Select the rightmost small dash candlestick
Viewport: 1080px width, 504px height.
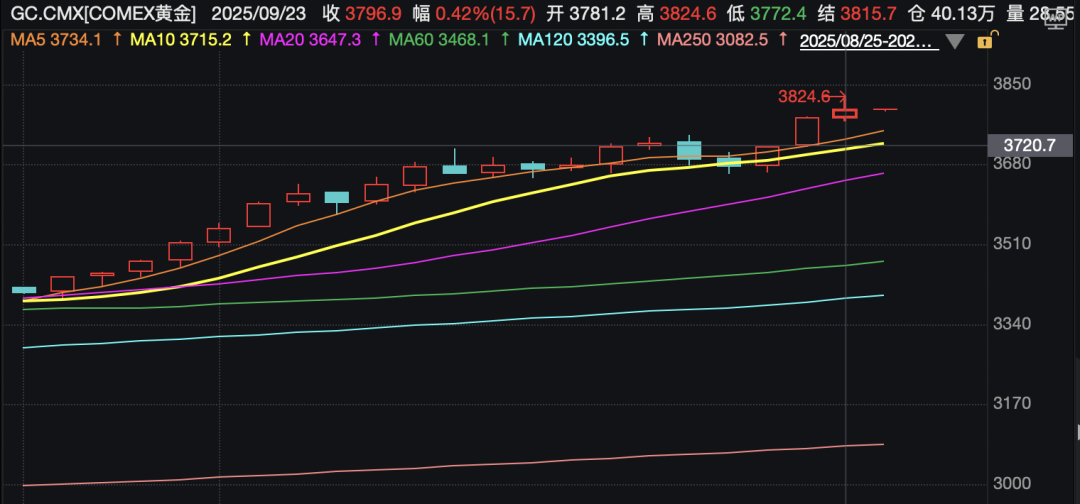[x=885, y=109]
